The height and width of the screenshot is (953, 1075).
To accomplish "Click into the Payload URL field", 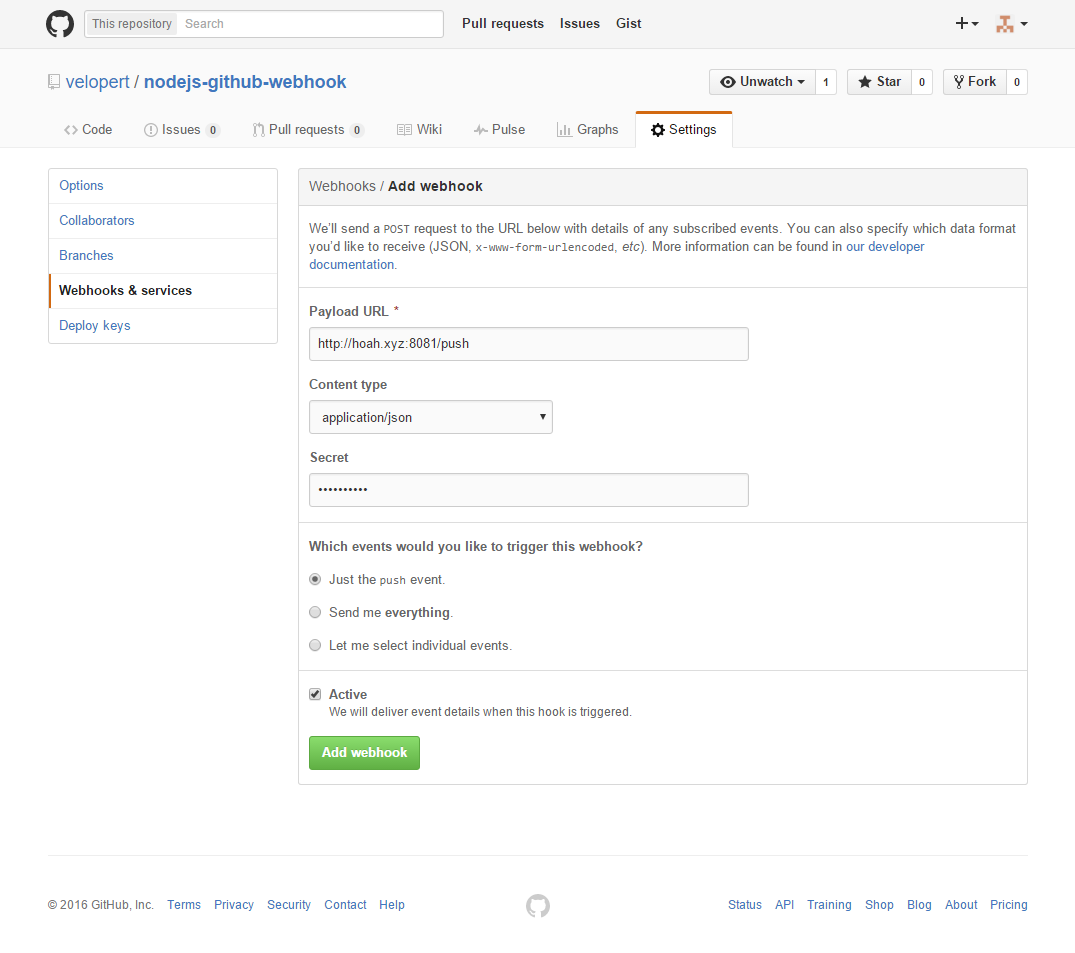I will [528, 344].
